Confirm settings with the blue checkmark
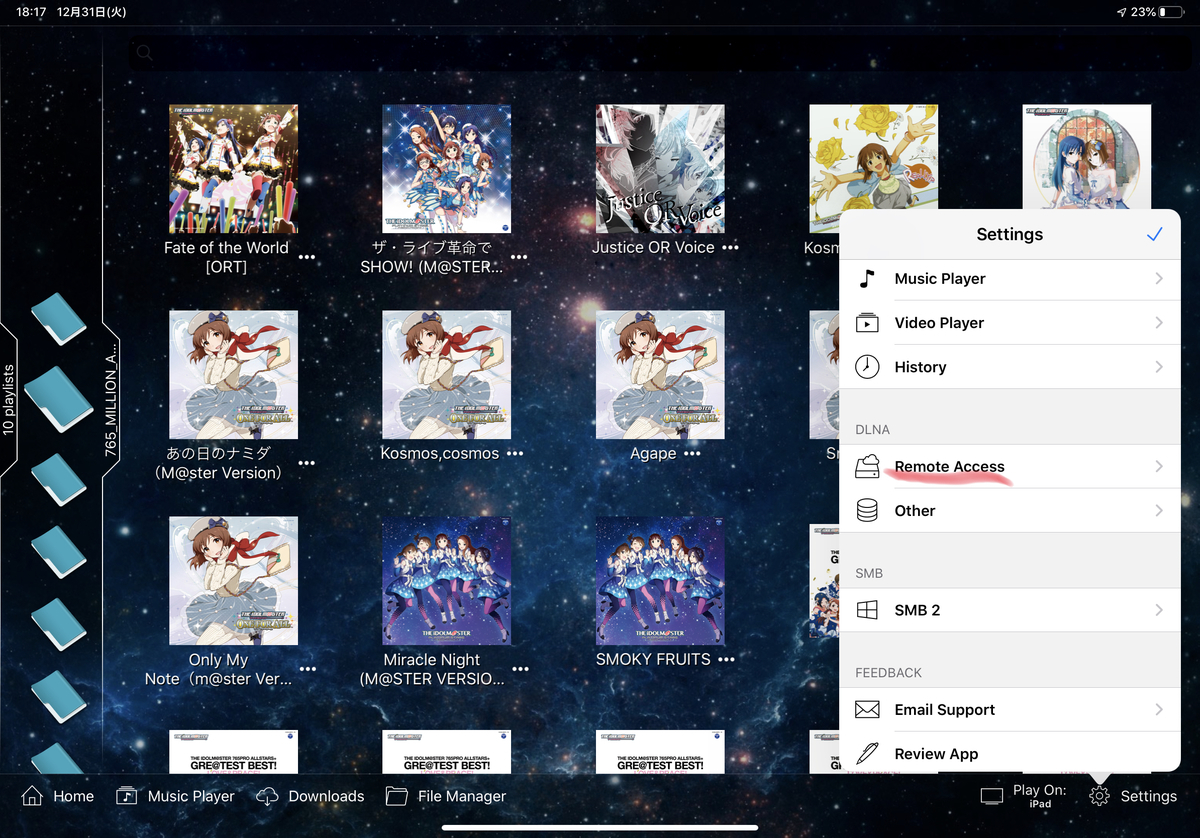1200x838 pixels. pos(1154,234)
